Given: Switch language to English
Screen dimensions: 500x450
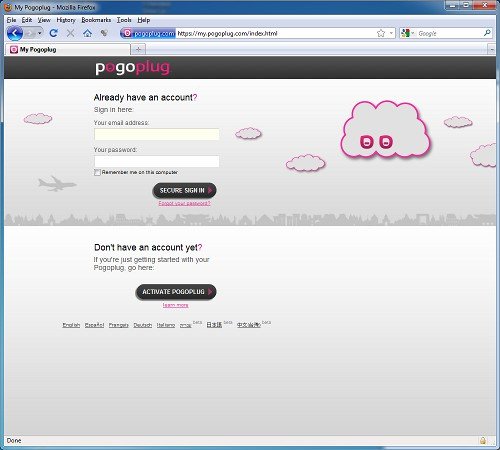Looking at the screenshot, I should (71, 325).
